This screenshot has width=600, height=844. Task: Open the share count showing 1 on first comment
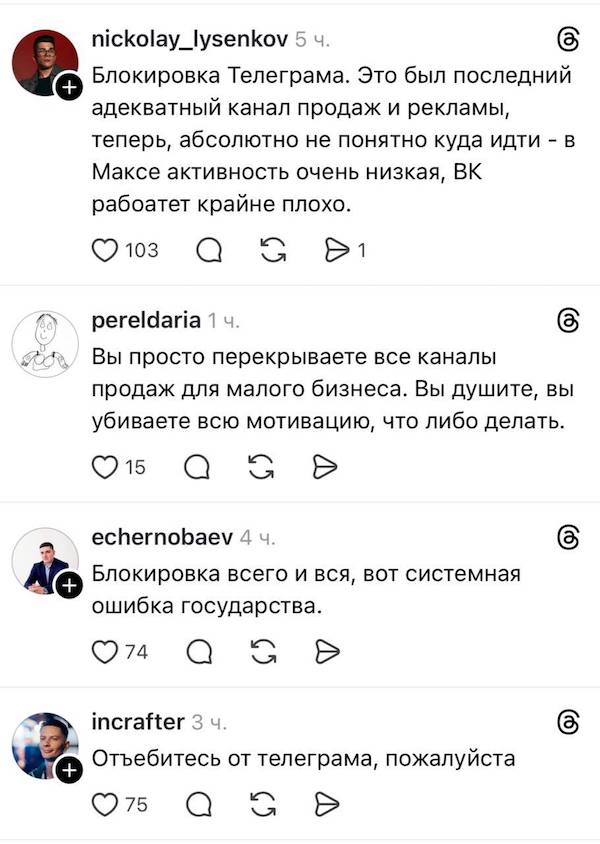(360, 250)
